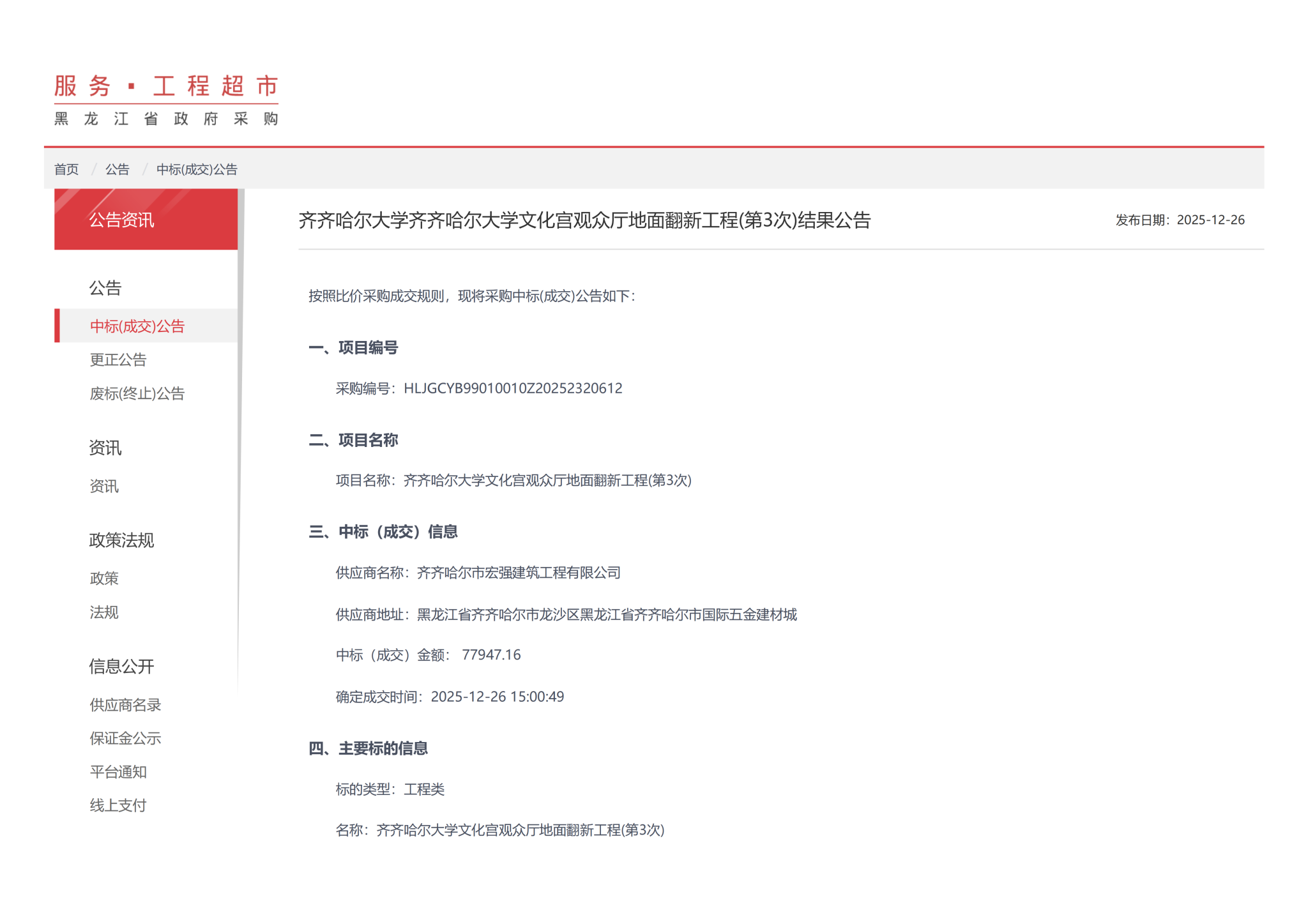Open 资讯 sidebar link under 资讯 heading
The width and height of the screenshot is (1308, 924).
(104, 487)
